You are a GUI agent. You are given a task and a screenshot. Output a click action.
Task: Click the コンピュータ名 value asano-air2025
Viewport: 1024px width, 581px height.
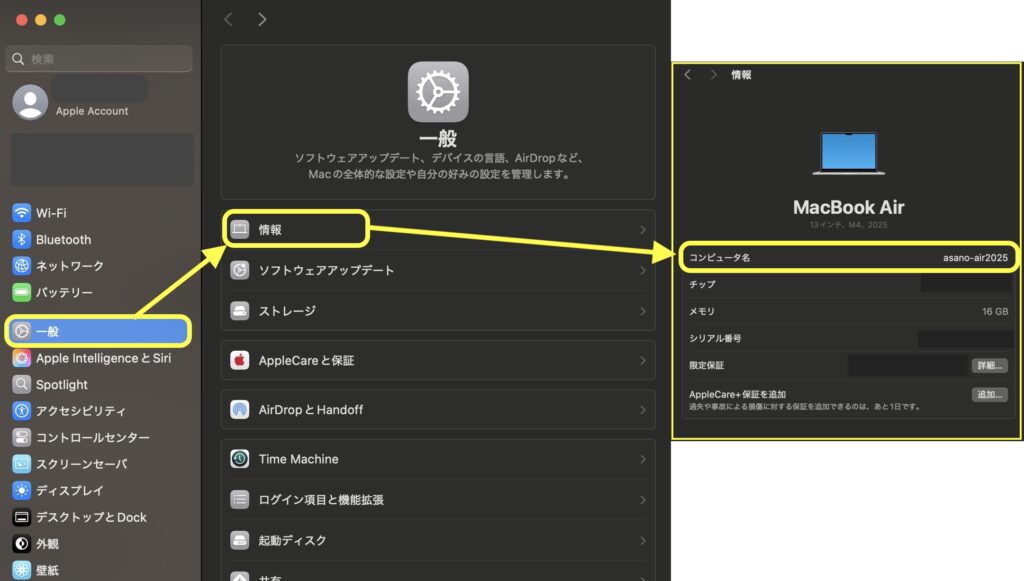click(x=975, y=258)
